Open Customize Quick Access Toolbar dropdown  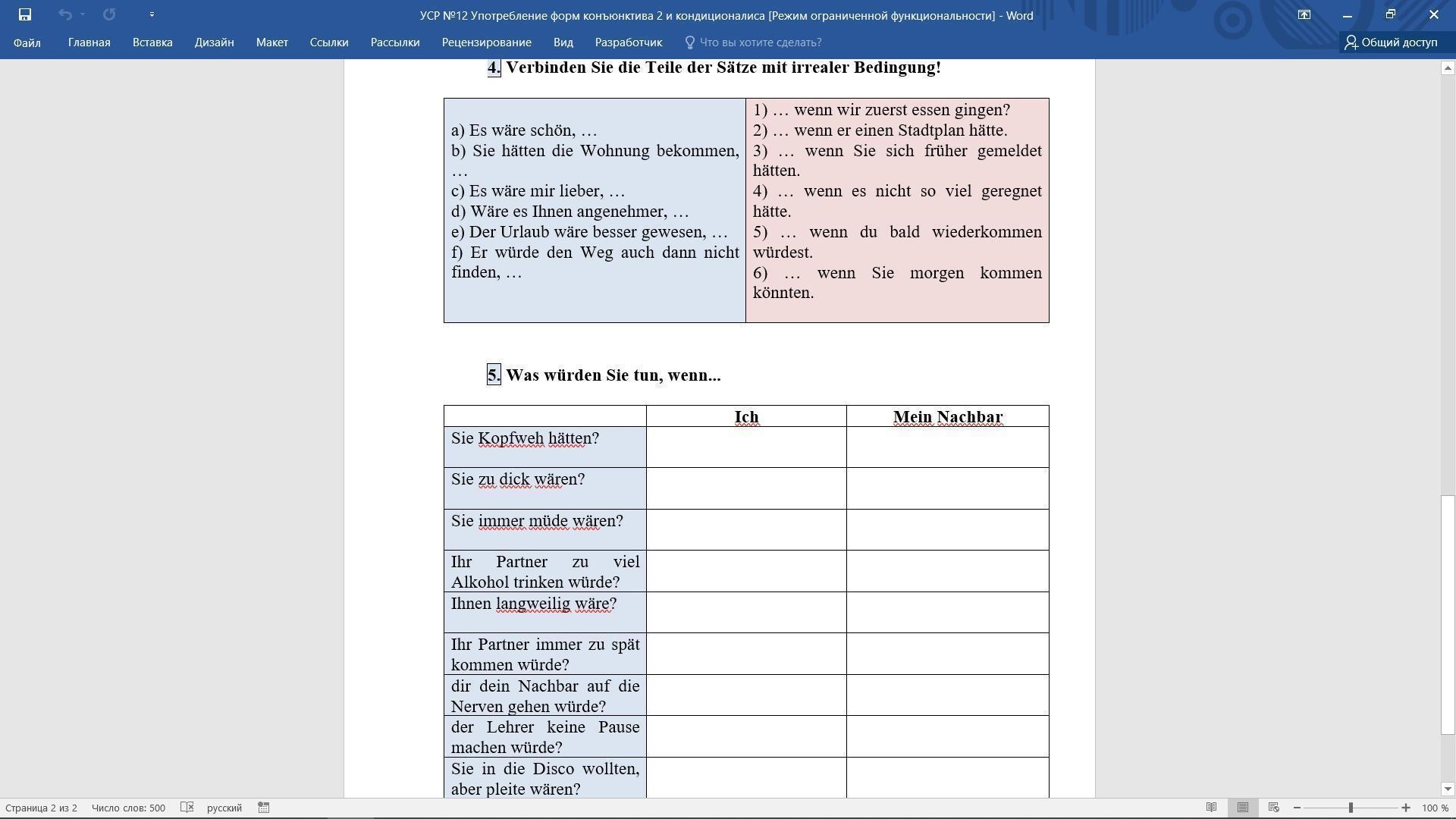[152, 14]
